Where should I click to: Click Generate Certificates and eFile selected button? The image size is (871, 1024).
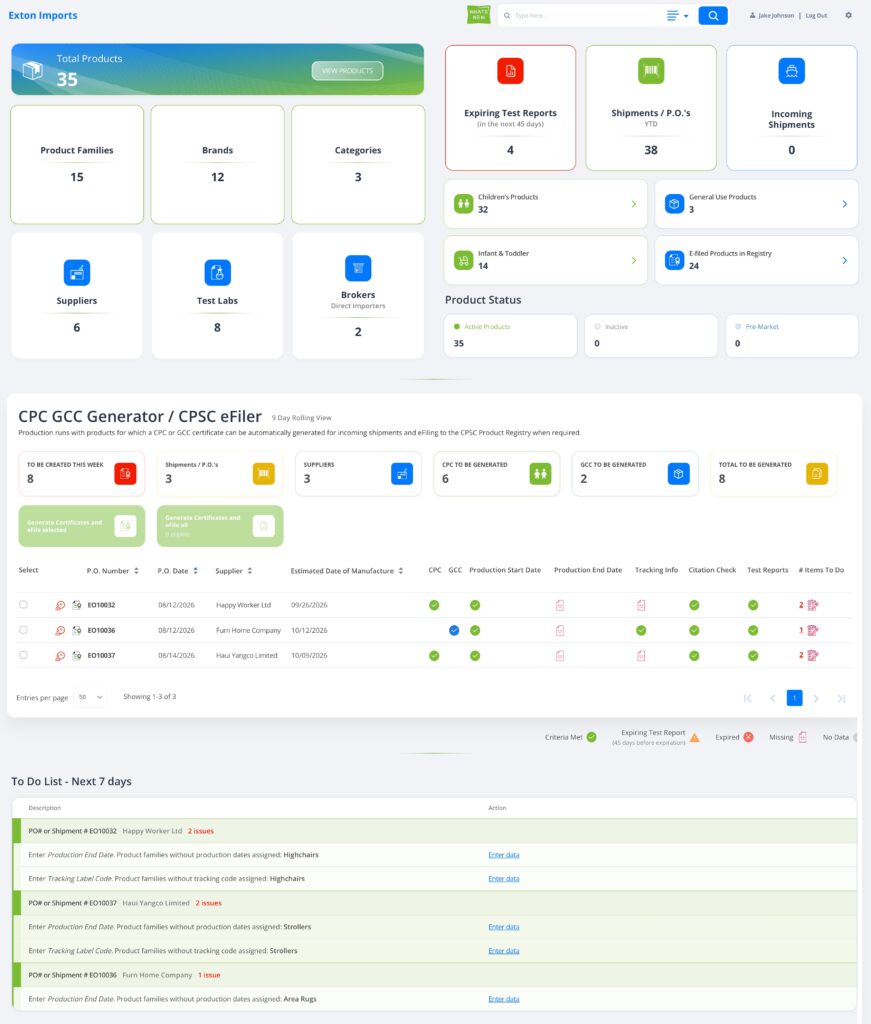(x=82, y=526)
